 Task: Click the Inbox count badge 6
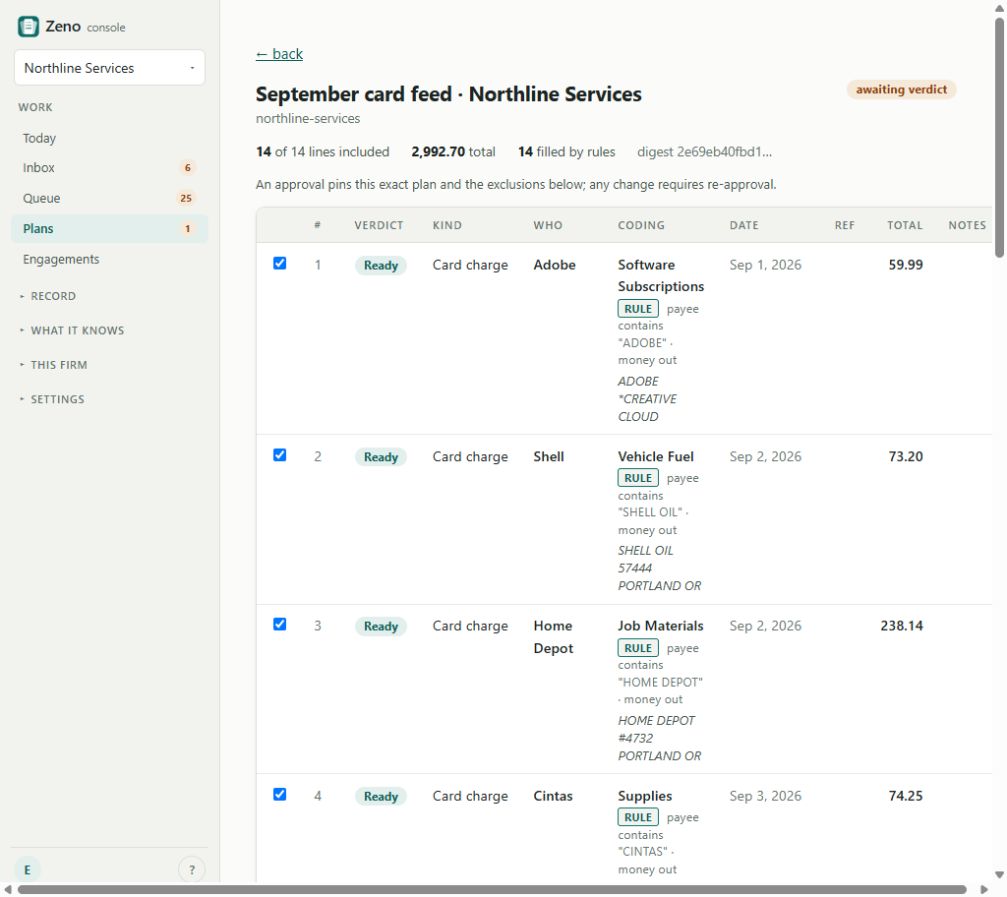point(188,168)
